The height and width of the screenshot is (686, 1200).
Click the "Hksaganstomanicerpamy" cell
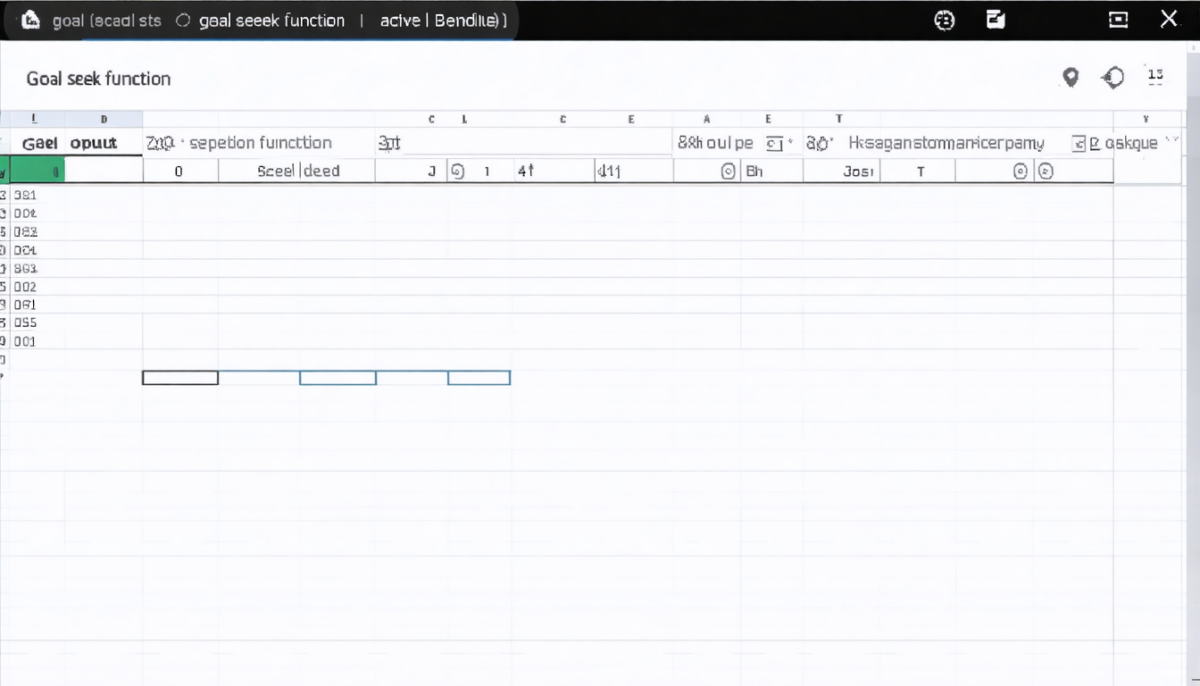click(x=946, y=143)
